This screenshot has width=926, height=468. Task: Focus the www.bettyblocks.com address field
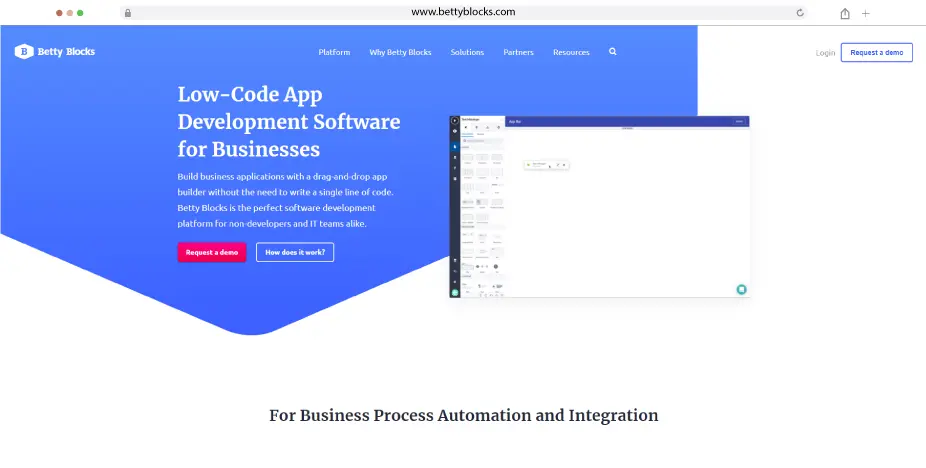tap(463, 12)
